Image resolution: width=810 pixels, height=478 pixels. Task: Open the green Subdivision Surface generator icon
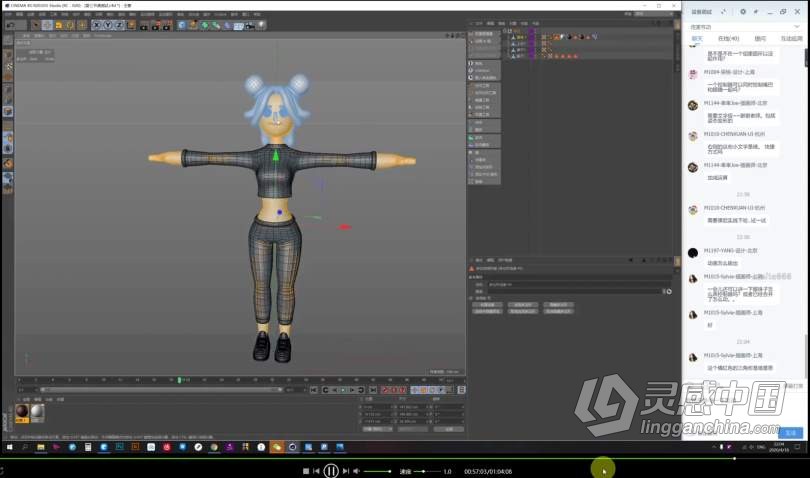[205, 25]
